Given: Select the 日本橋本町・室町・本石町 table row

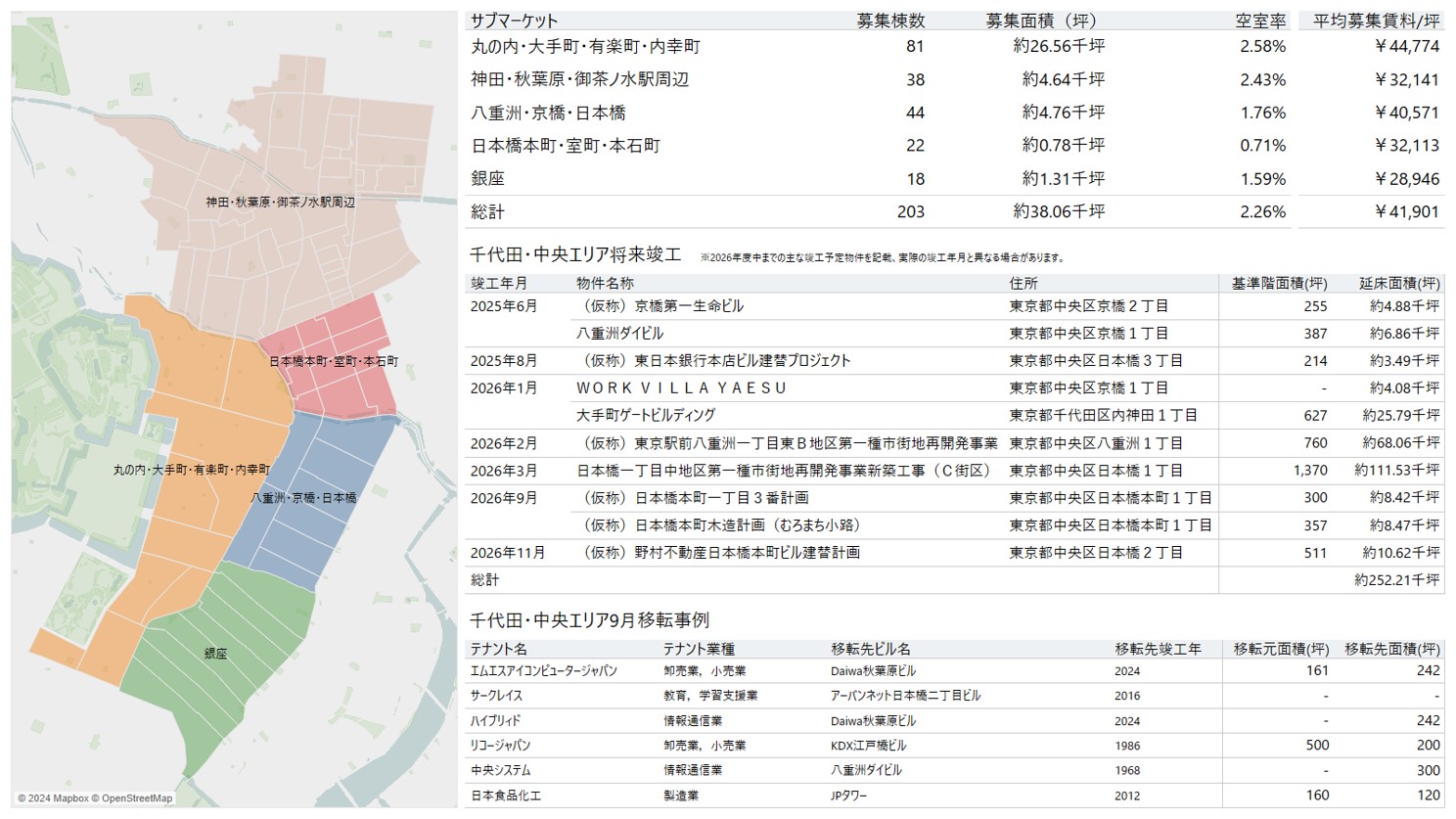Looking at the screenshot, I should click(954, 145).
